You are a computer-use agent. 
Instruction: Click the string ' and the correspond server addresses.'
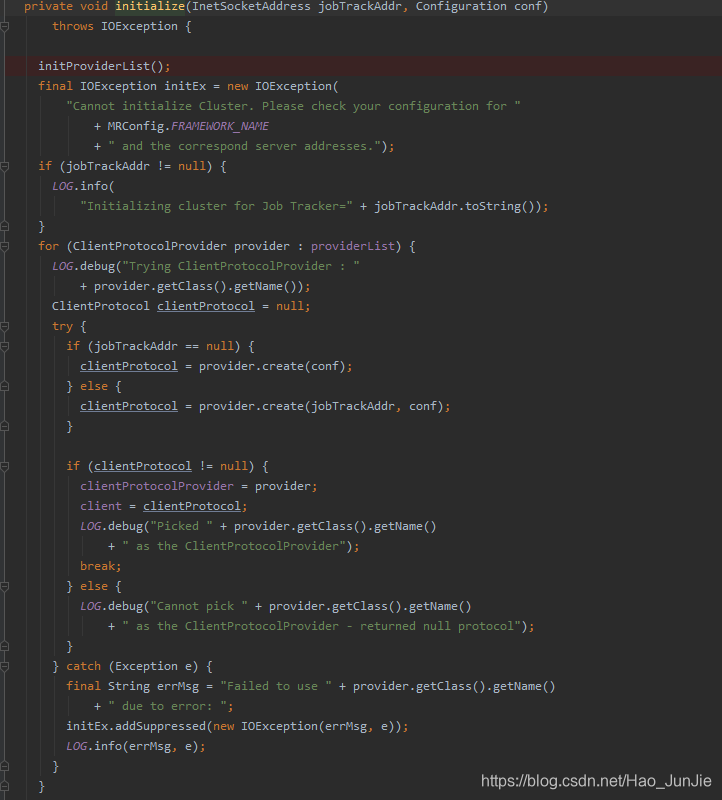tap(244, 146)
